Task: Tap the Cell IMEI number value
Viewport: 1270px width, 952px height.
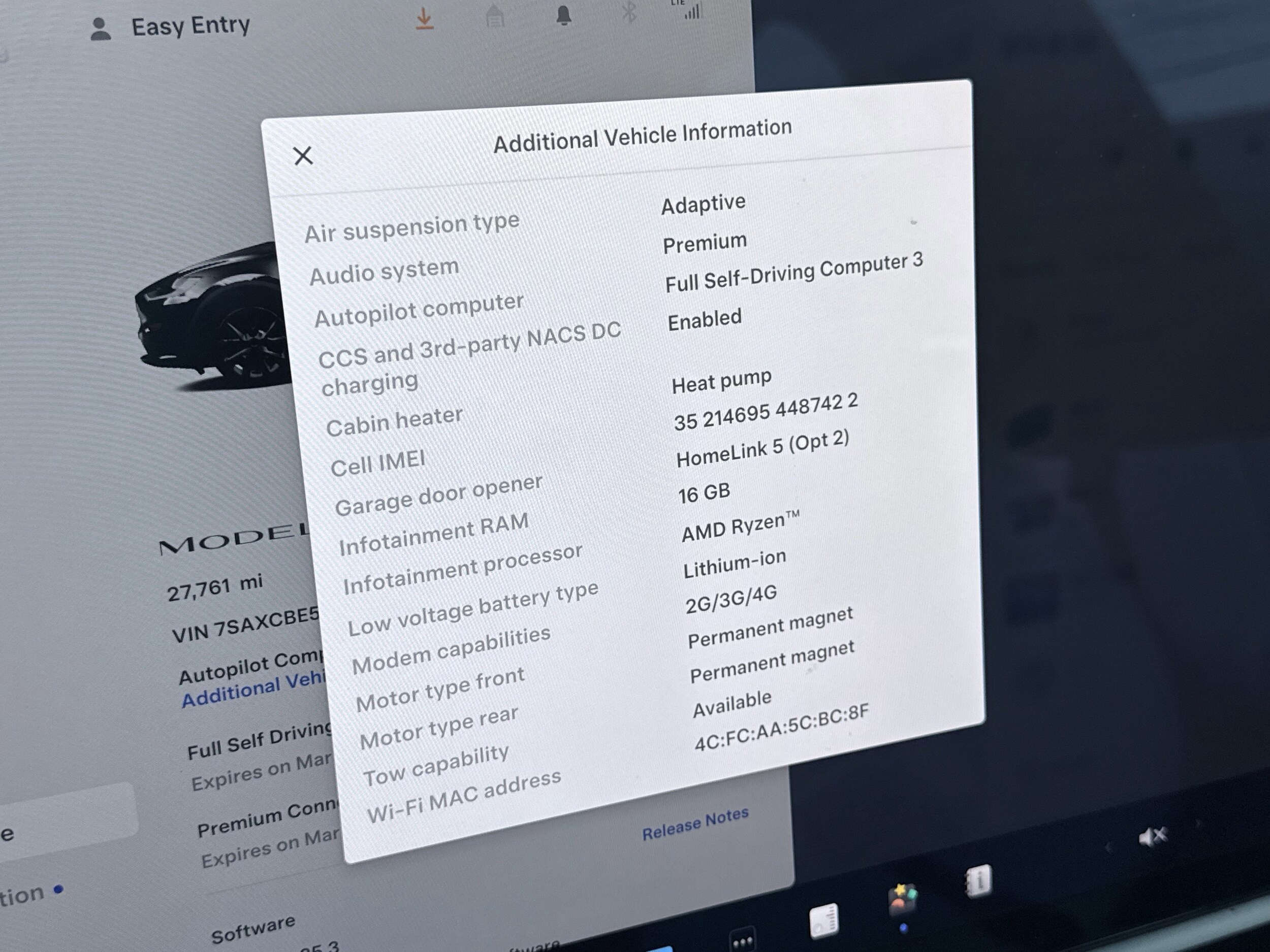Action: 766,411
